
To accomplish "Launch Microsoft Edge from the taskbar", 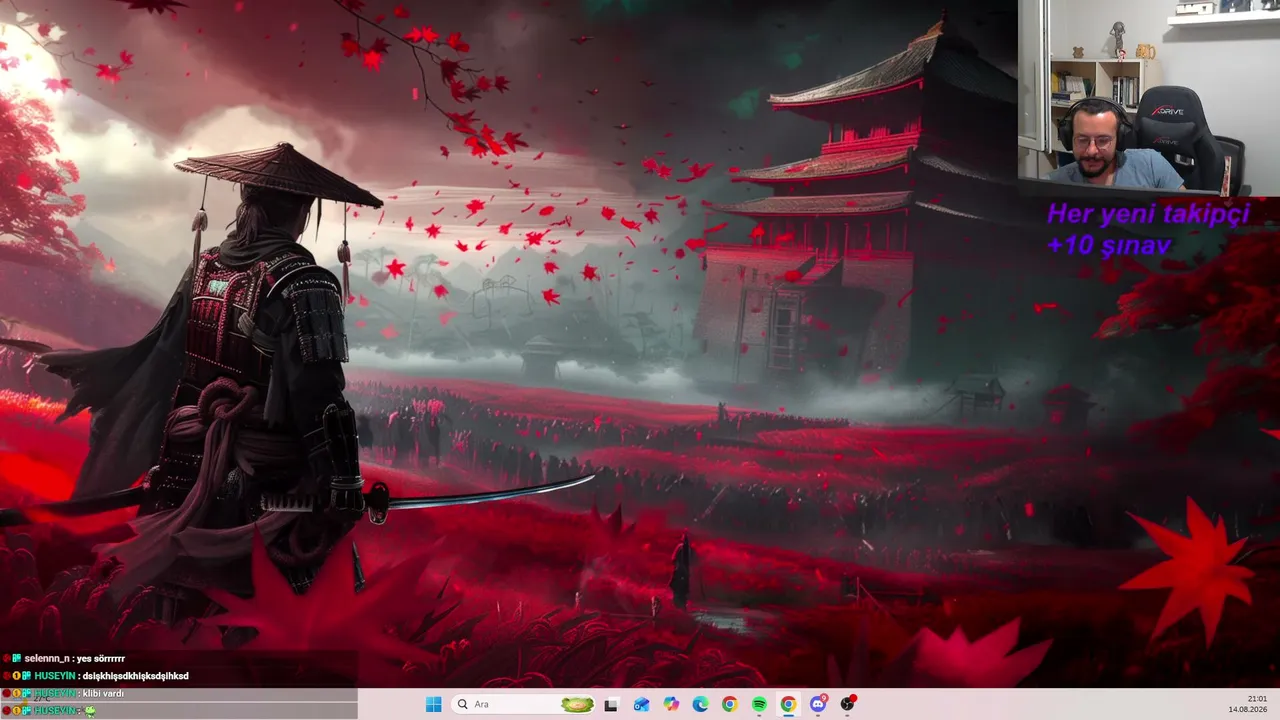I will 700,704.
